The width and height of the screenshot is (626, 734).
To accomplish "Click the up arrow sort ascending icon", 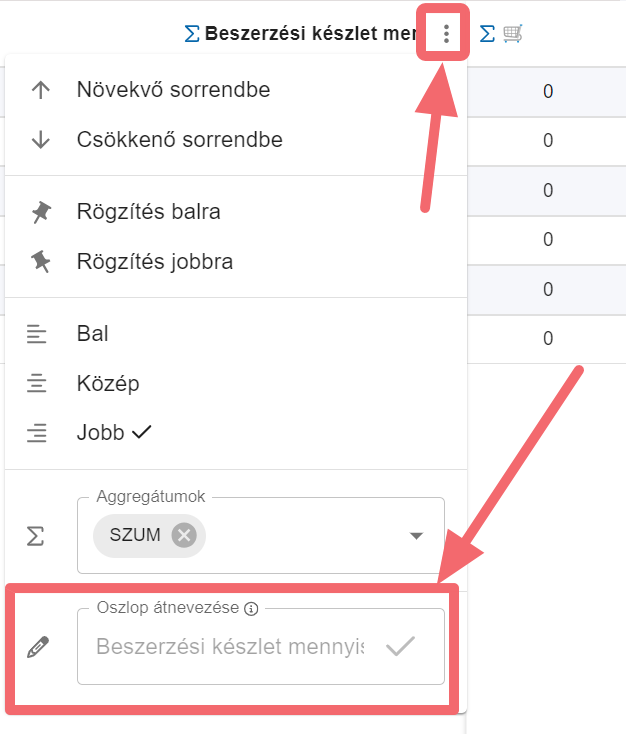I will pyautogui.click(x=40, y=90).
